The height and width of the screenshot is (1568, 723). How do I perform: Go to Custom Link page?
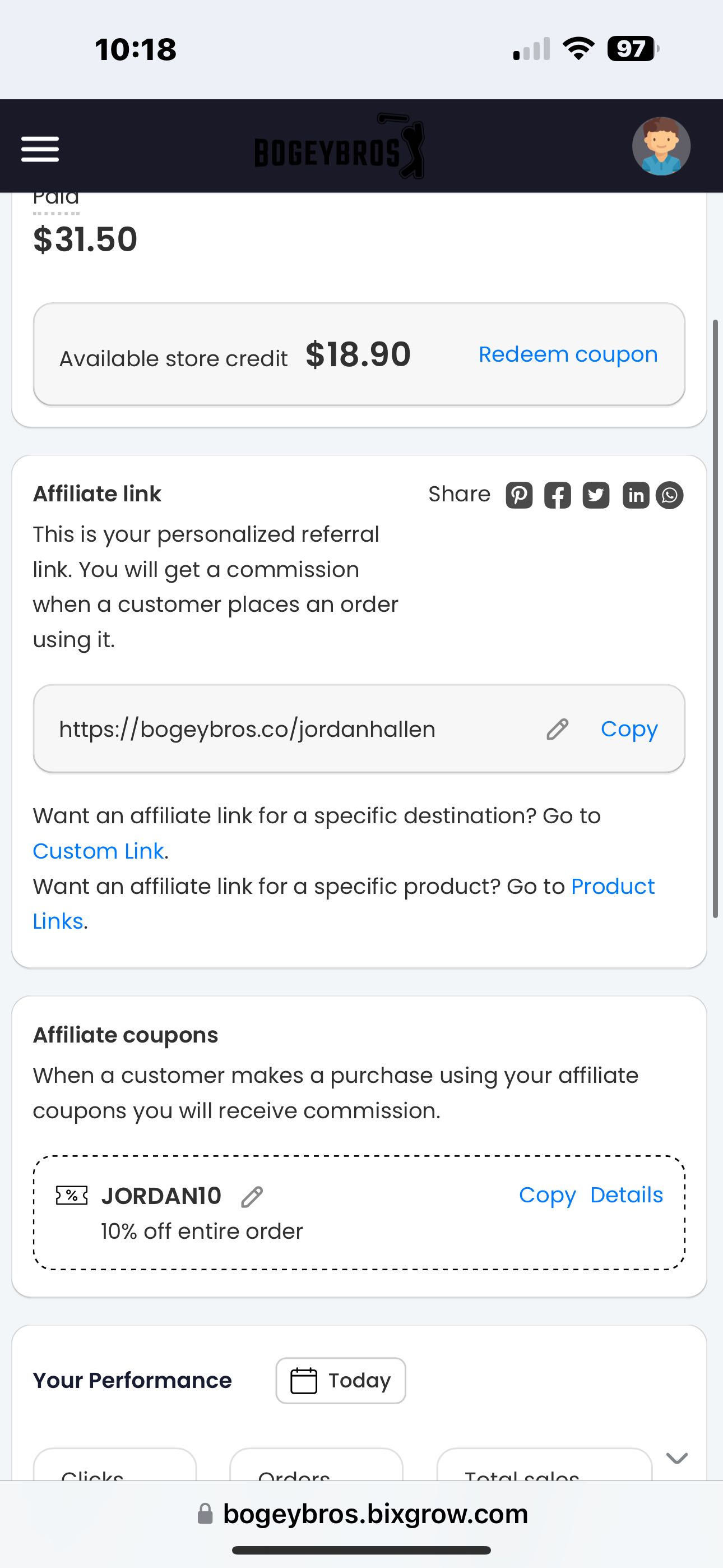[x=98, y=851]
